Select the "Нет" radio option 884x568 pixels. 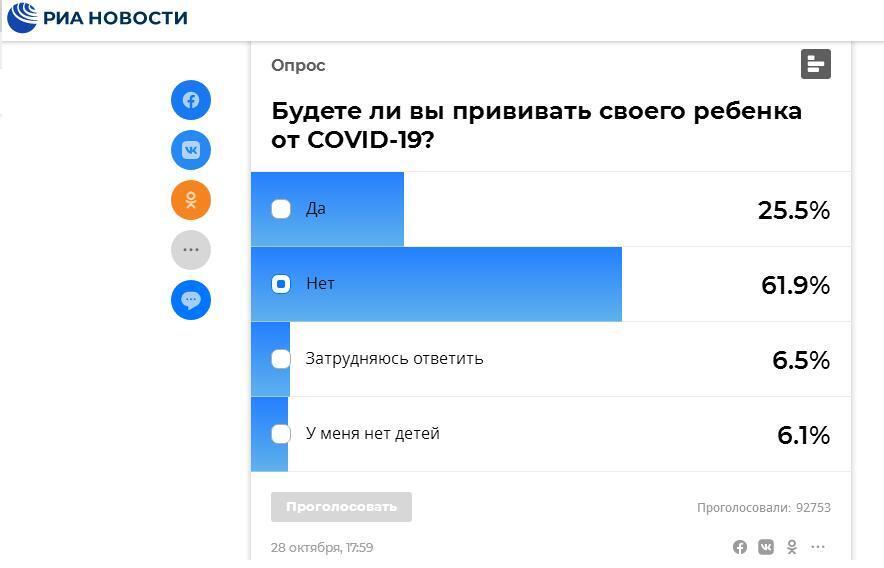pos(281,284)
